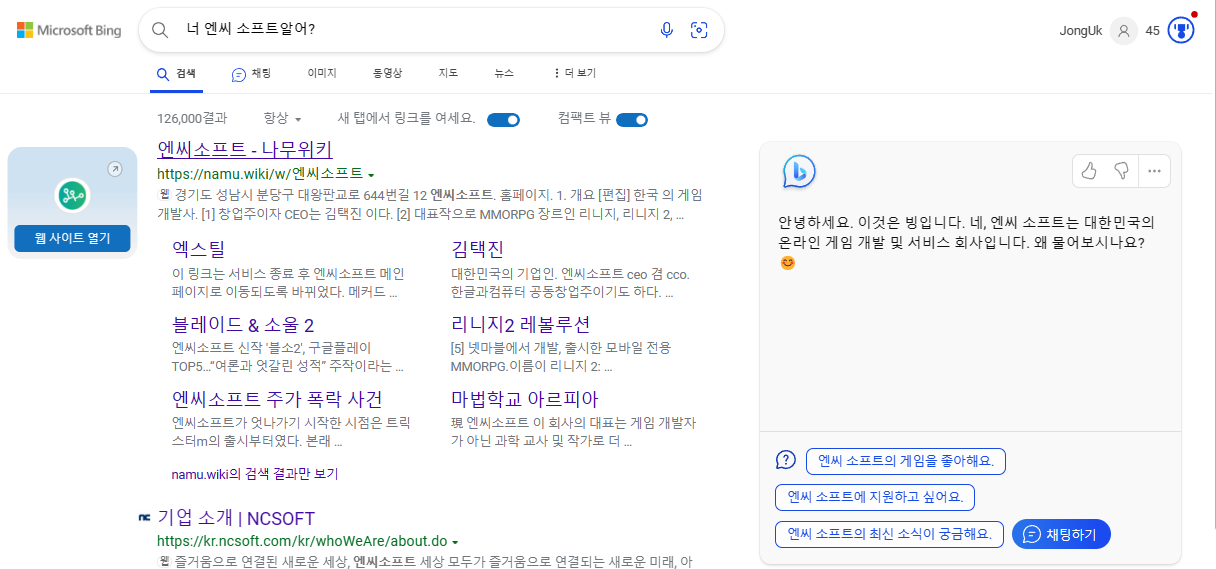Screen dimensions: 1216x569
Task: Click the JongUk account name
Action: click(1081, 31)
